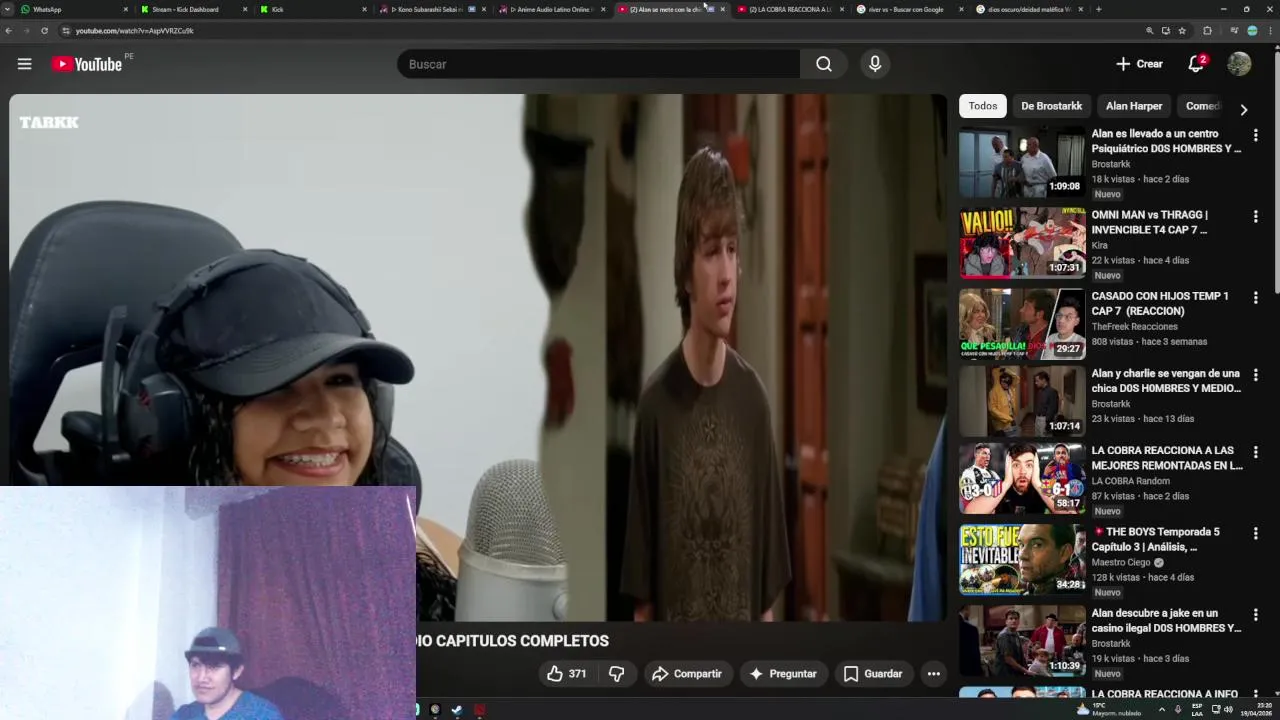
Task: Like the video with thumbs-up 371
Action: 566,674
